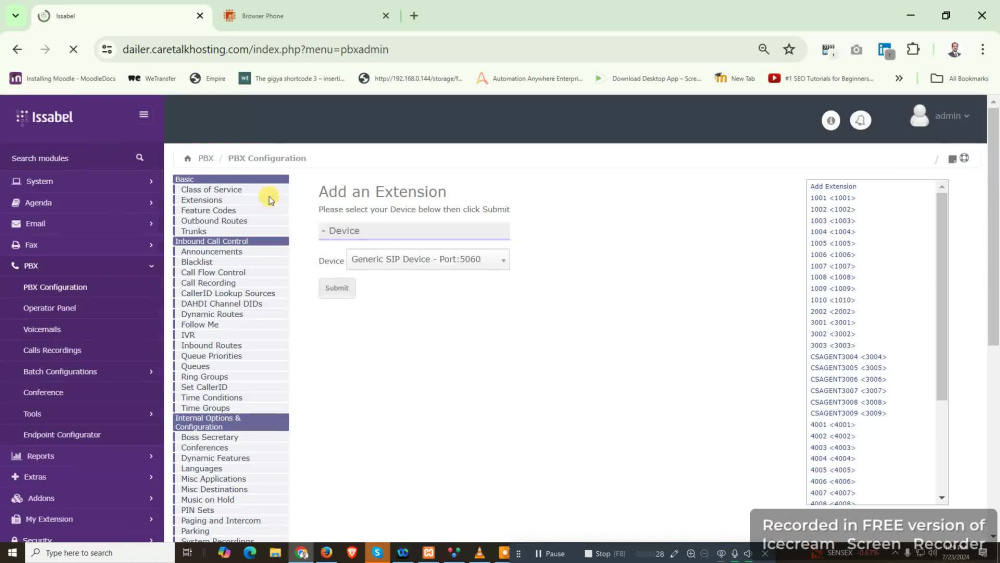Open File Explorer from taskbar
Screen dimensions: 1000x563
click(276, 553)
